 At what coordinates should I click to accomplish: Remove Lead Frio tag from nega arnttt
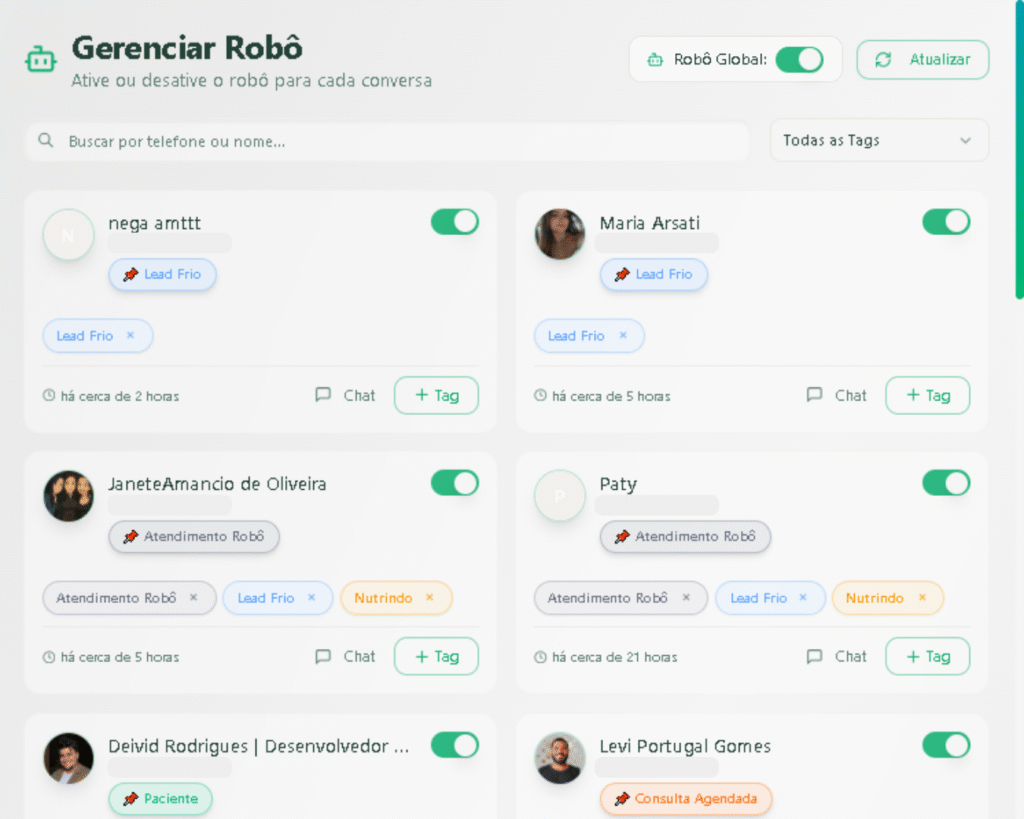point(130,336)
